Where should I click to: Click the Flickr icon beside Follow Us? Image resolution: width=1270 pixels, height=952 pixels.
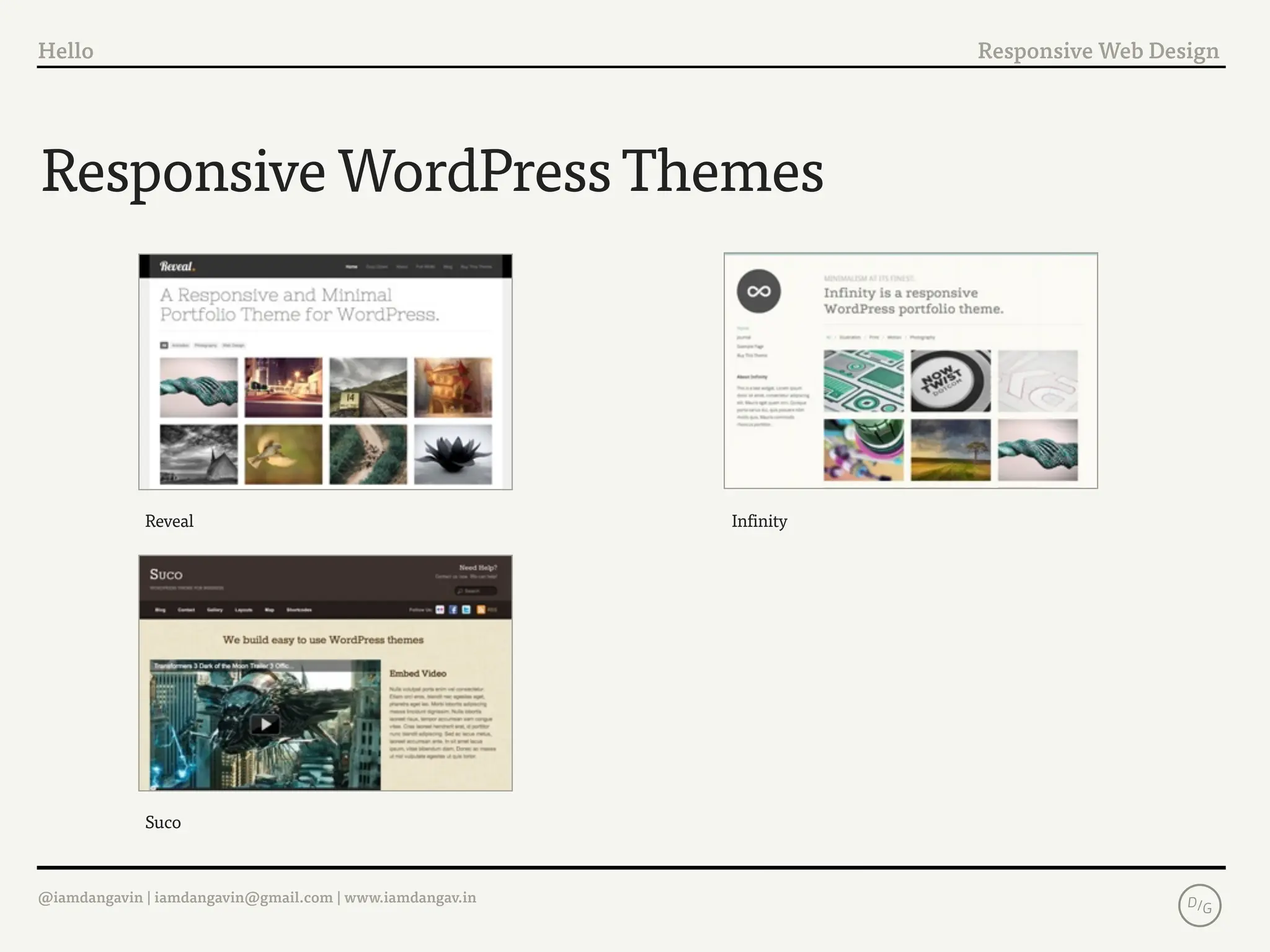[440, 610]
